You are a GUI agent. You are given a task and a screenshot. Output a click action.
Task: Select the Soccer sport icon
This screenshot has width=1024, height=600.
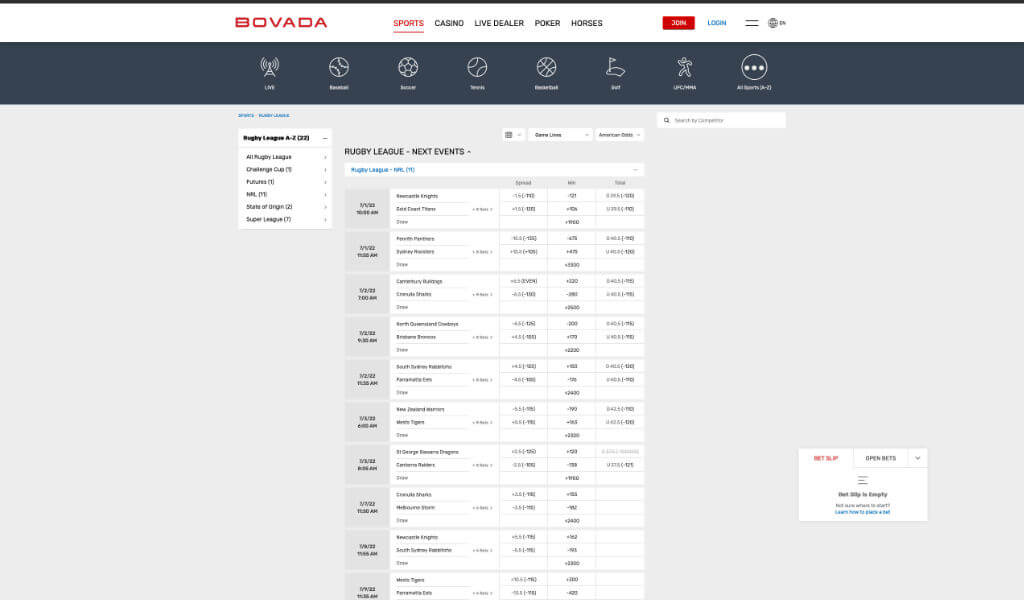(408, 67)
